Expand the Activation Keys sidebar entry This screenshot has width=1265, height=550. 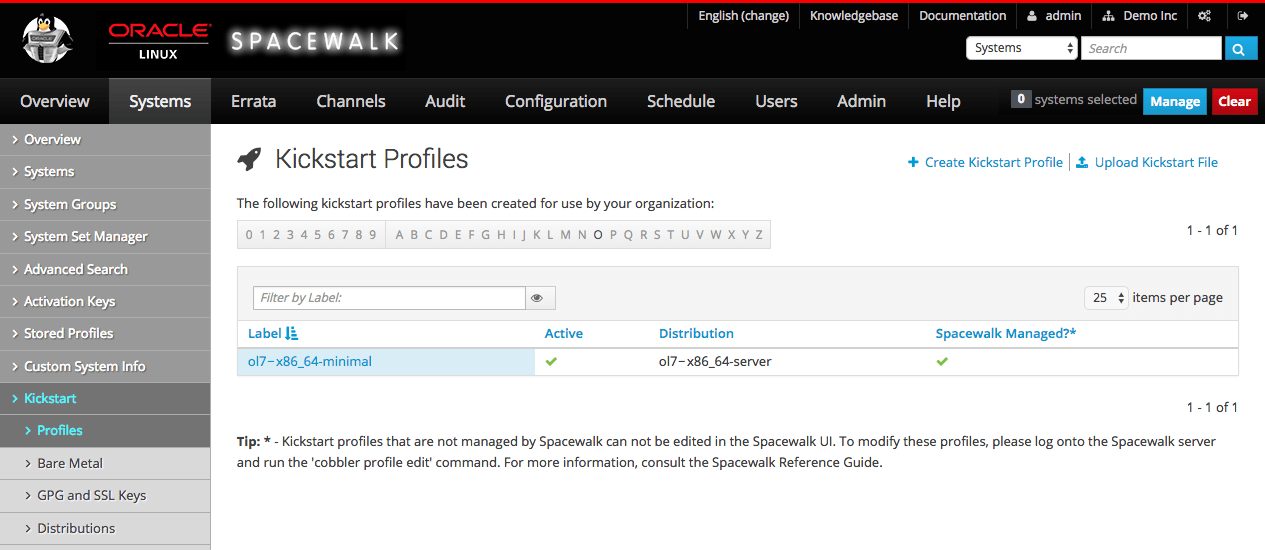click(x=105, y=301)
